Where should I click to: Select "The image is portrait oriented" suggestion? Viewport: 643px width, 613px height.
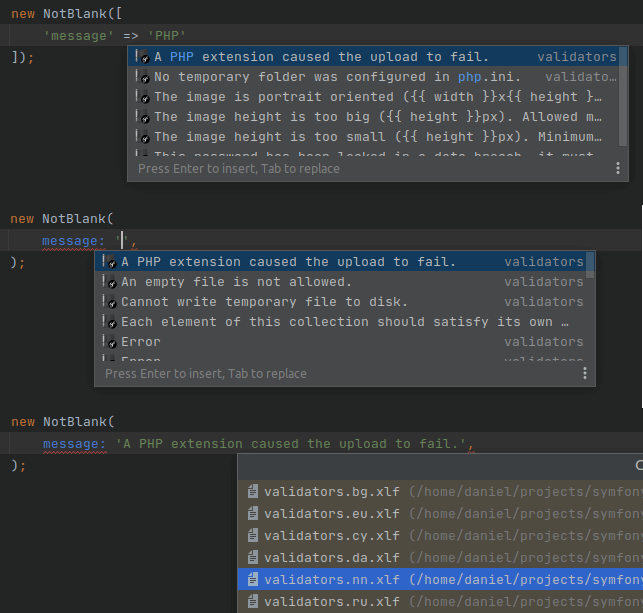(x=377, y=97)
